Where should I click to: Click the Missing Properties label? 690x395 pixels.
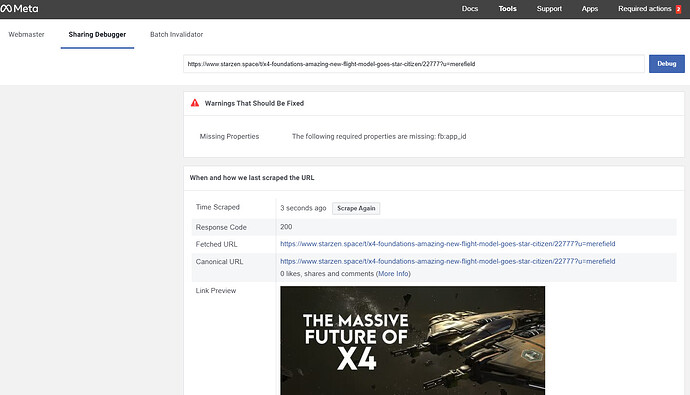pos(229,136)
